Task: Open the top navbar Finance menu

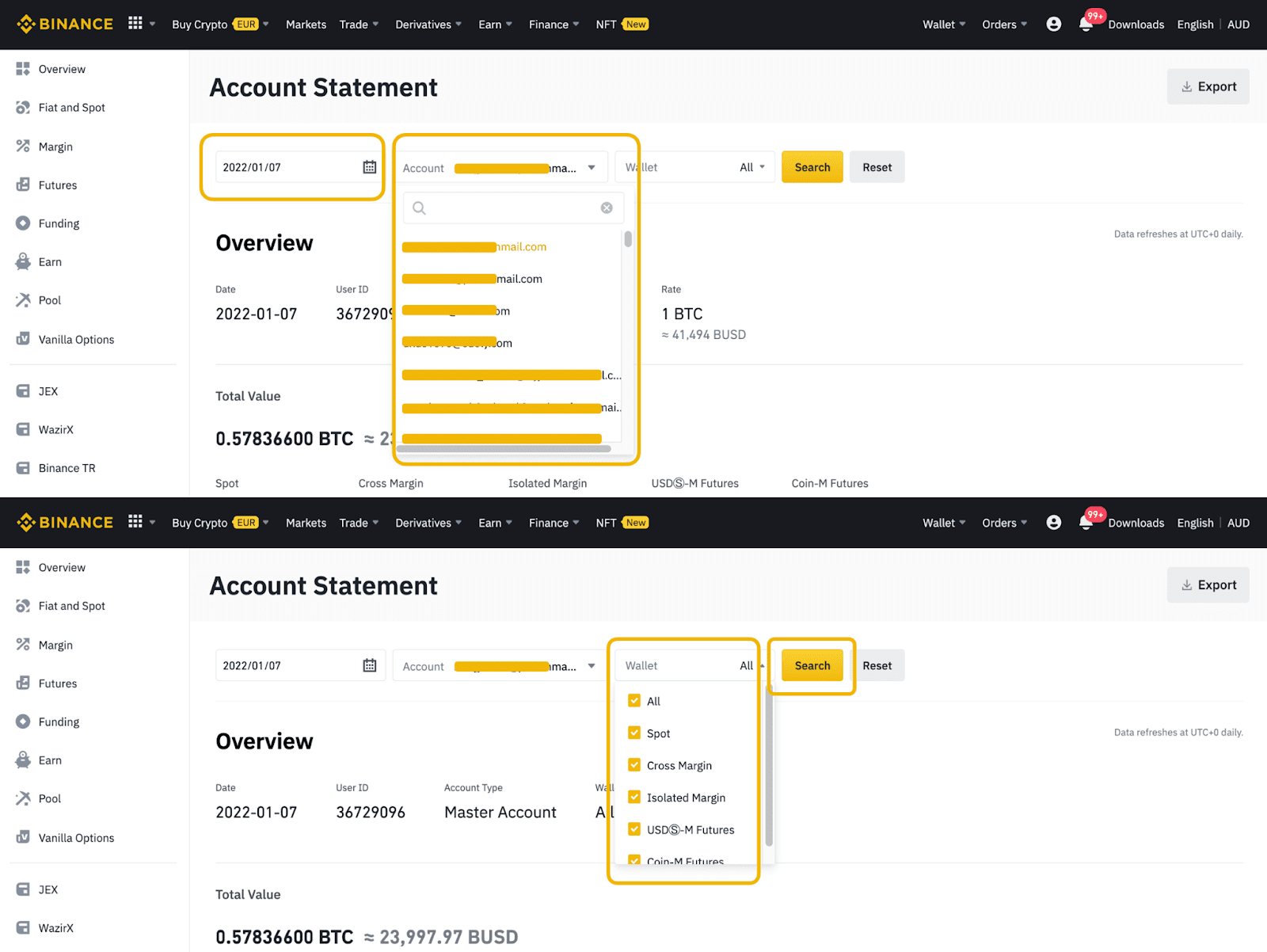Action: (x=554, y=25)
